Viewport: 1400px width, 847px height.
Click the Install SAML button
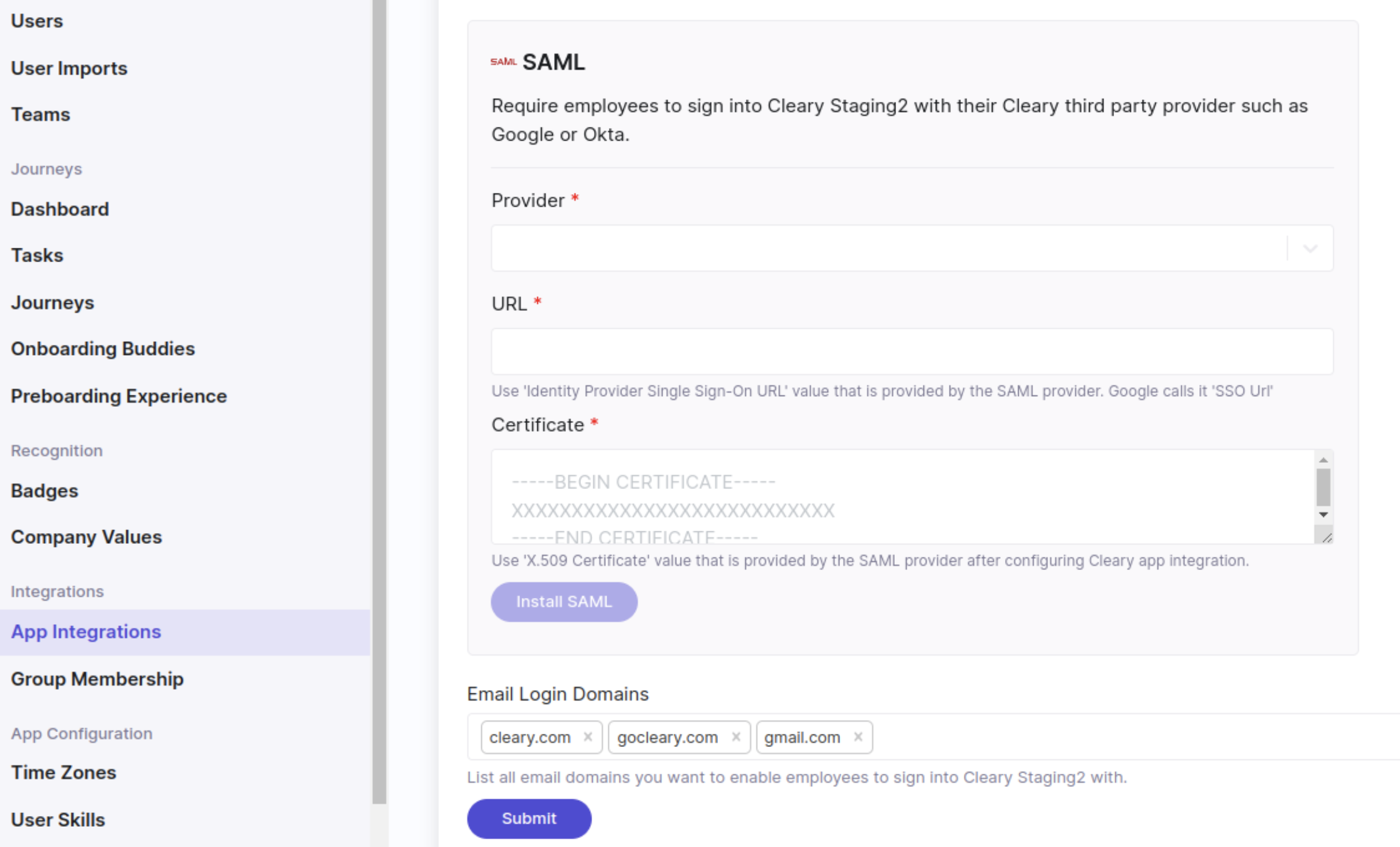(564, 602)
